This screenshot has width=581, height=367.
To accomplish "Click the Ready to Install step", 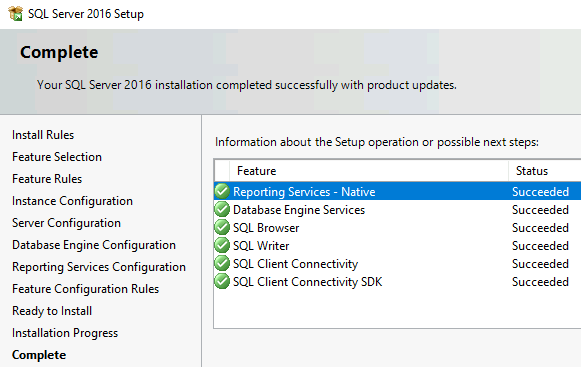I will click(x=52, y=311).
